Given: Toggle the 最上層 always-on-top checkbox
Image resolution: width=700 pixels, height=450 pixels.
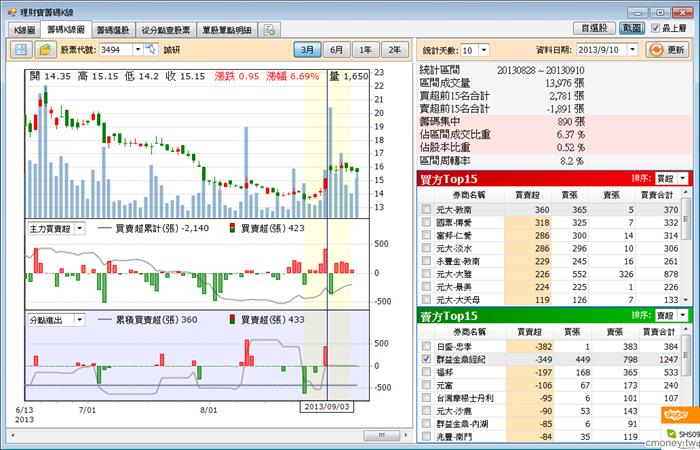Looking at the screenshot, I should click(655, 29).
